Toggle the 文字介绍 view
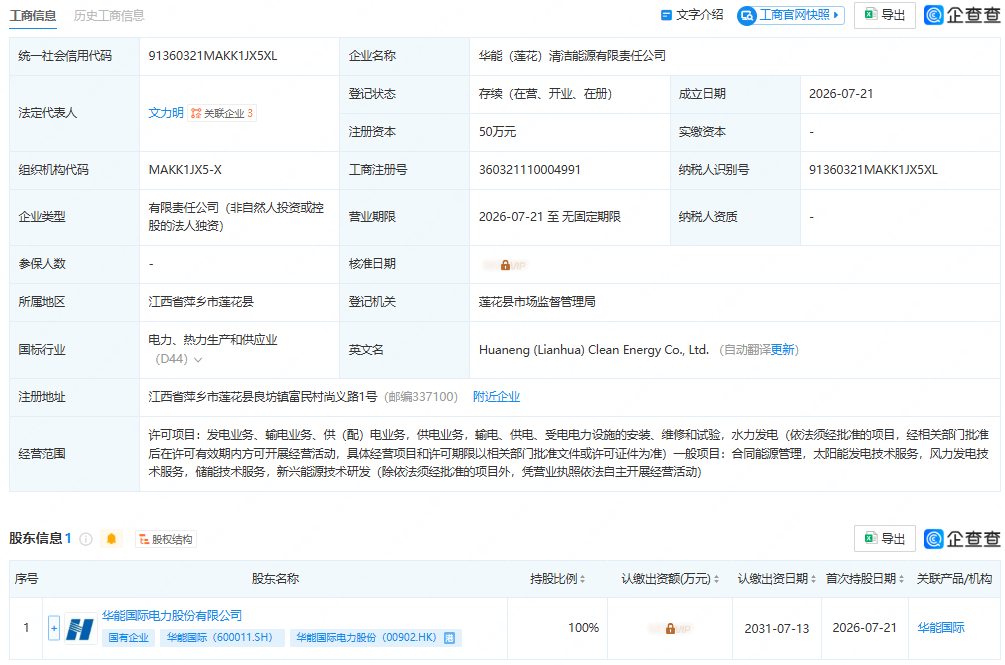 [692, 15]
